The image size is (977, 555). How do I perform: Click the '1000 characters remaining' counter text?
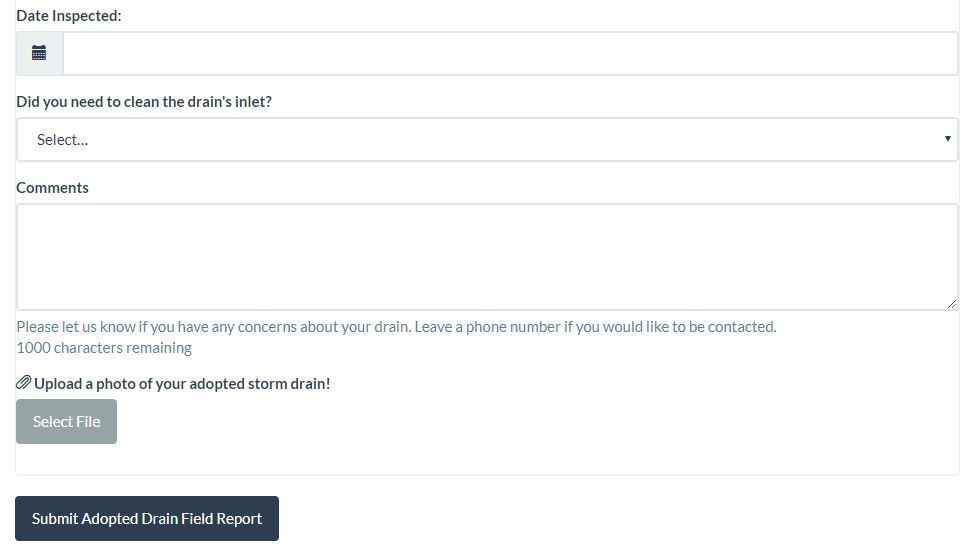104,348
